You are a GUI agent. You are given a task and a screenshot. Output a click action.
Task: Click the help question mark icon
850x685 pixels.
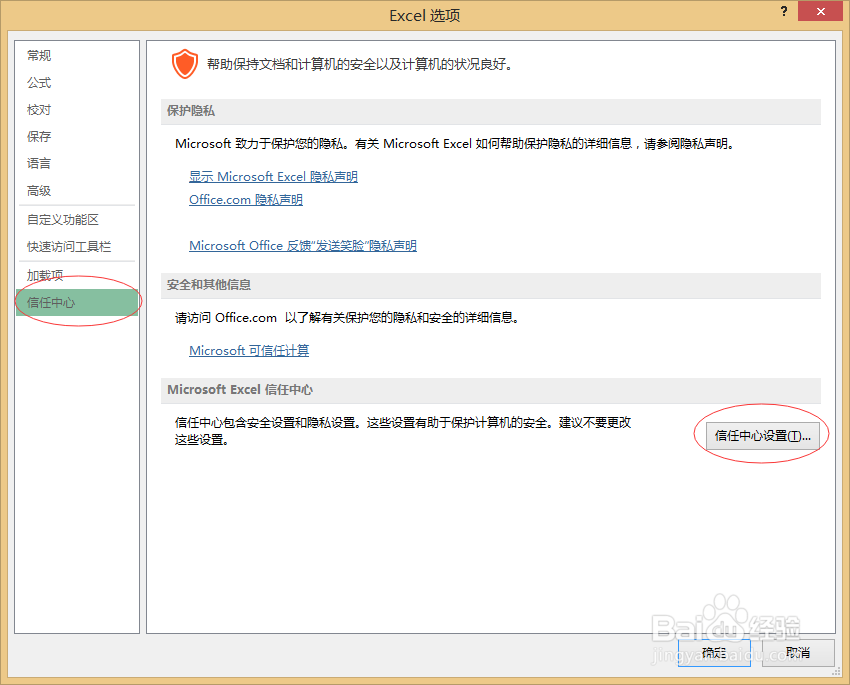(x=783, y=11)
